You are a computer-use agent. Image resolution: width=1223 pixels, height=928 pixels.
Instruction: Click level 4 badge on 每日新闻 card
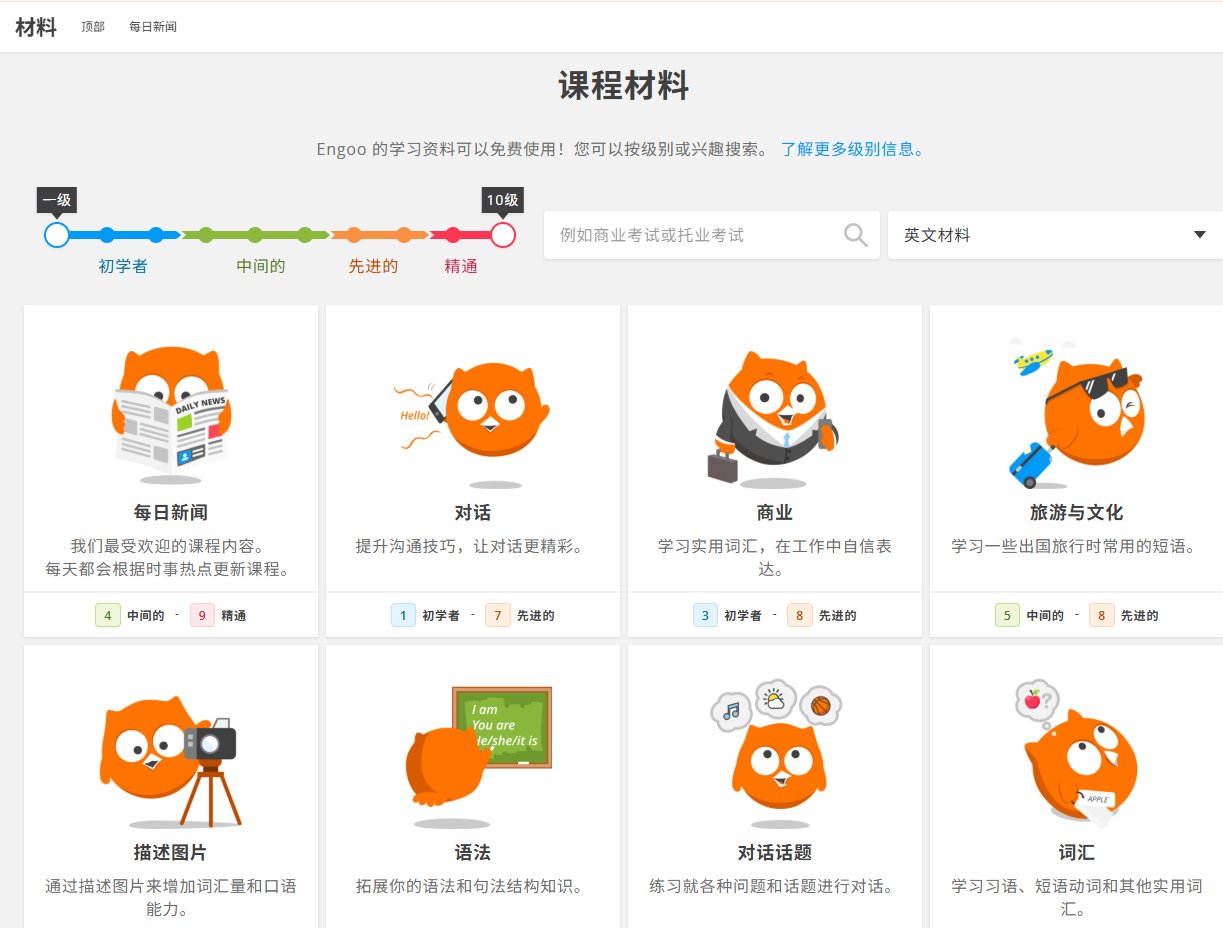pos(108,615)
